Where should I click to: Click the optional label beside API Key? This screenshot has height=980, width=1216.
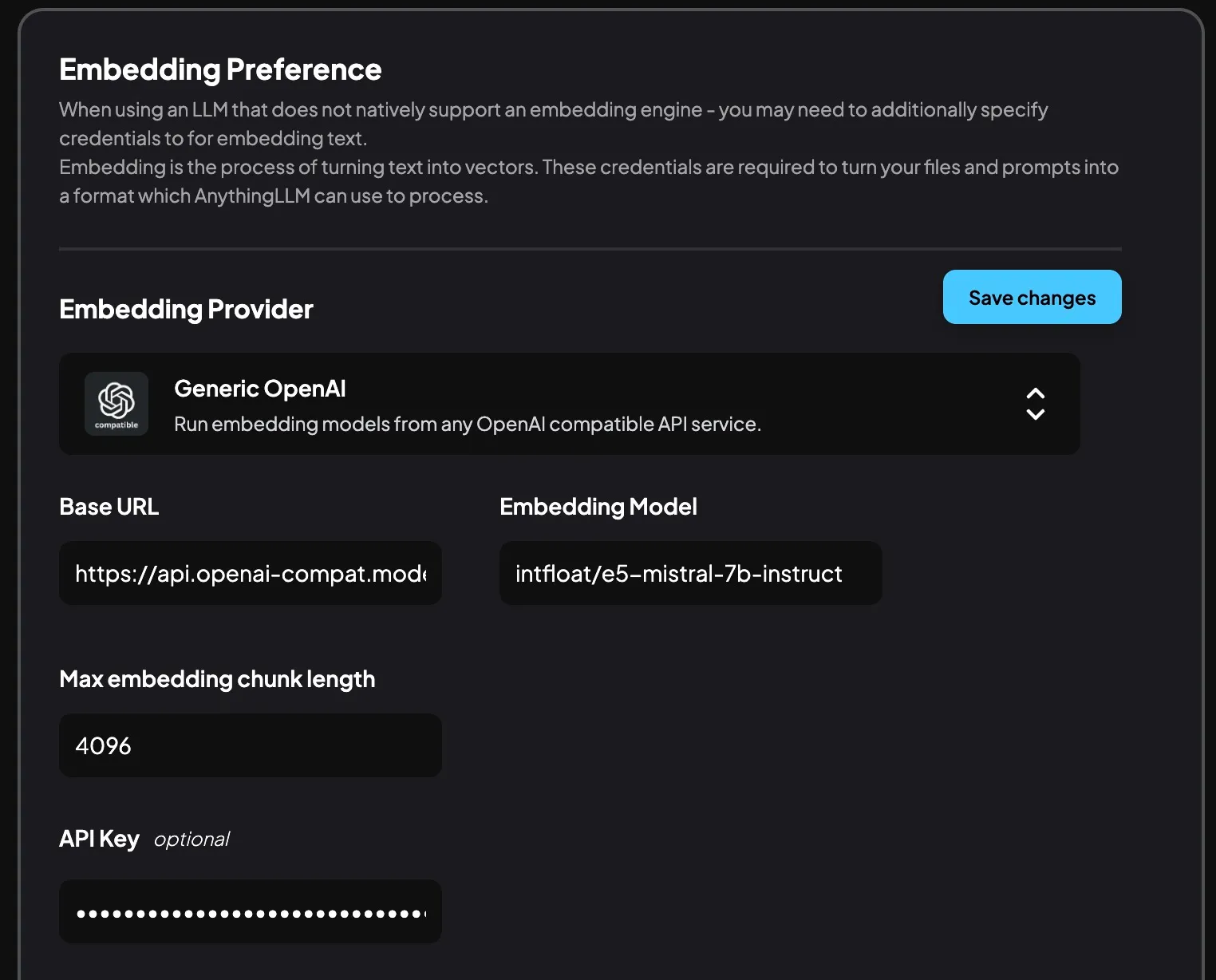pyautogui.click(x=191, y=840)
